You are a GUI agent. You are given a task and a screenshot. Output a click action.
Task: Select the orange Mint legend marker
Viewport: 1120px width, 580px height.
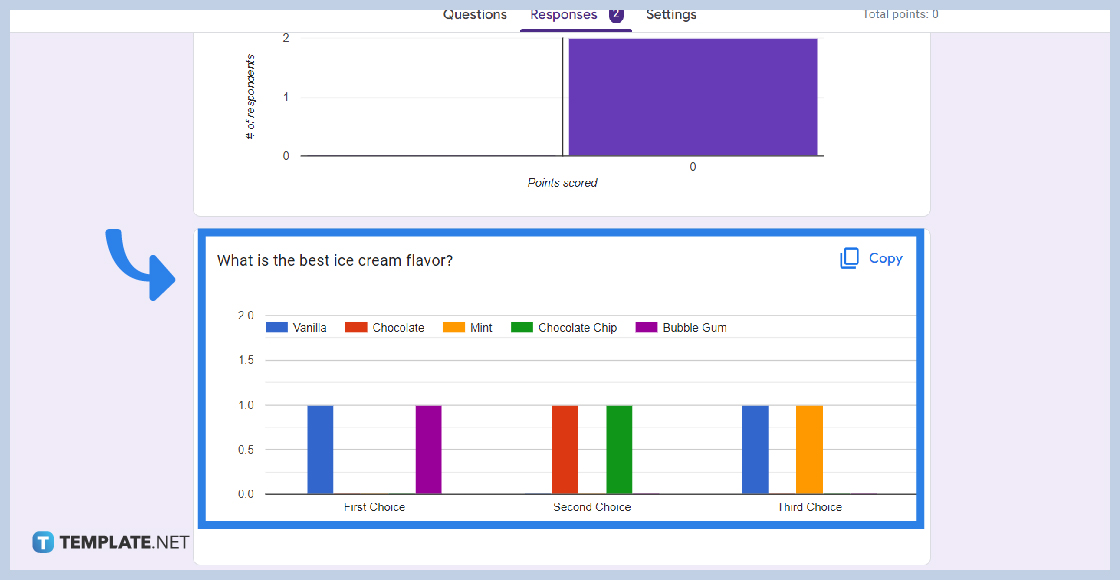tap(454, 328)
